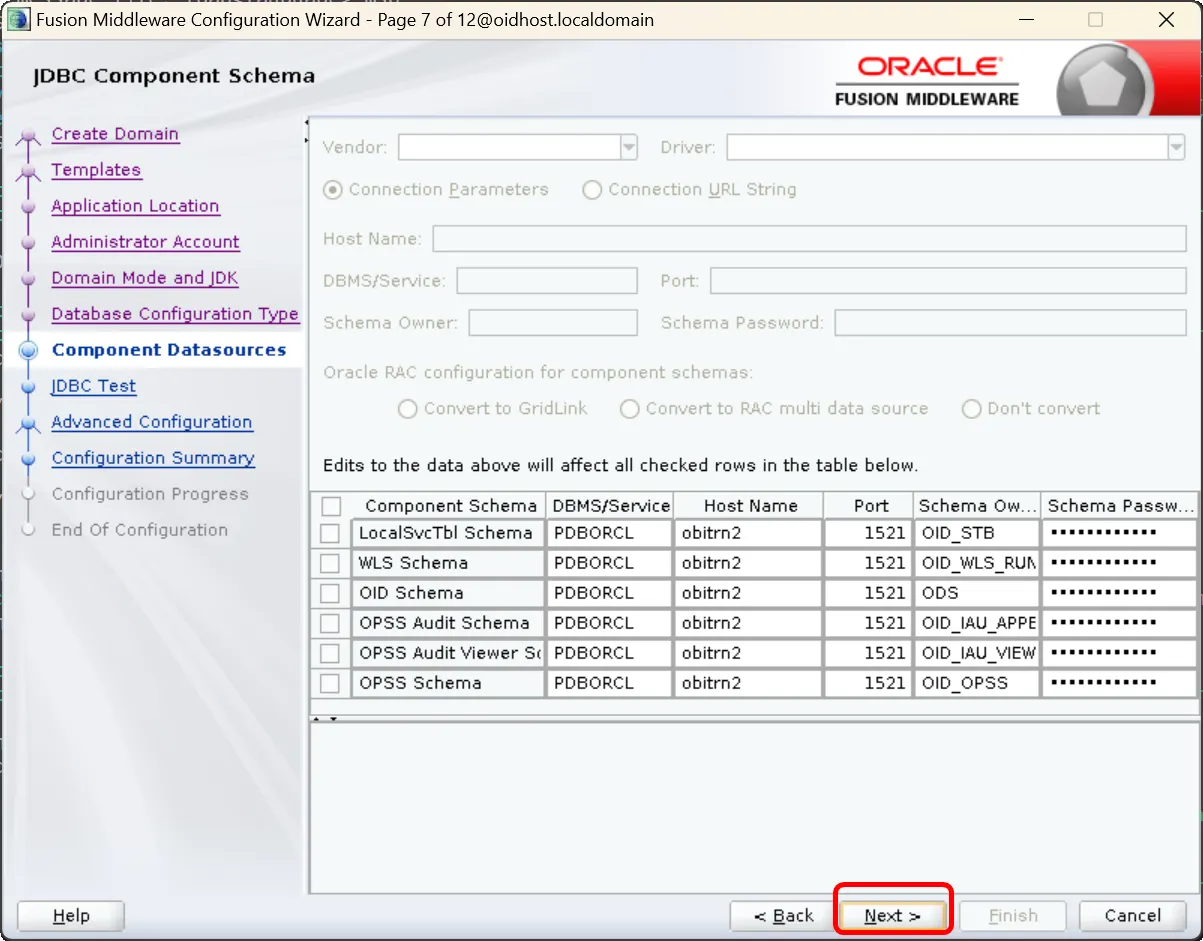Click password cell of OID Schema row
This screenshot has width=1203, height=941.
1118,593
